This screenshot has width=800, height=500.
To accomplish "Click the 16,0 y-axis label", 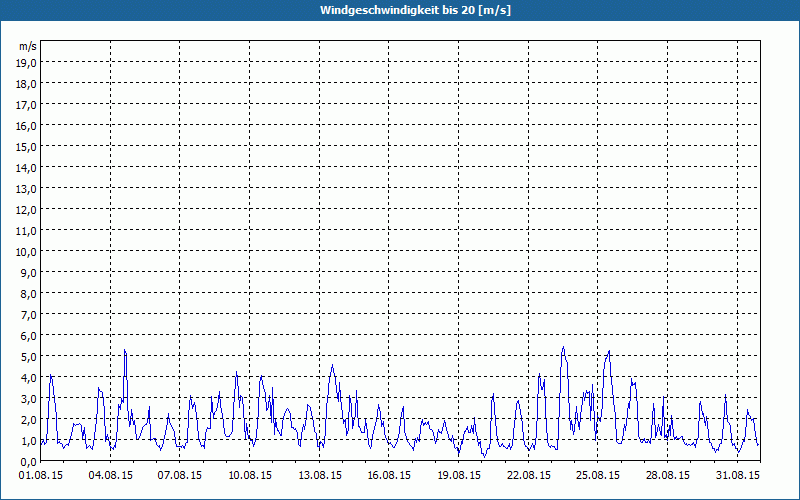I will 28,126.
